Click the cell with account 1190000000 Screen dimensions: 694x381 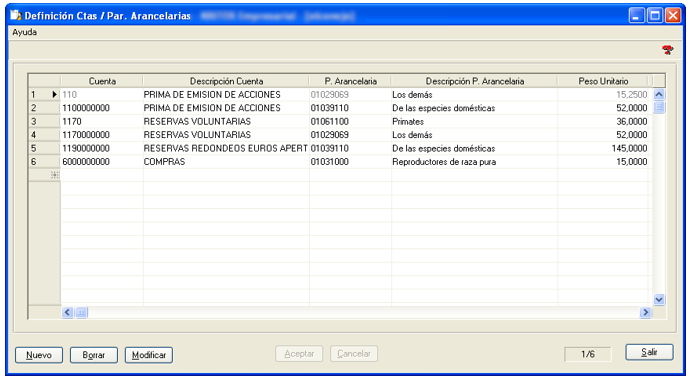click(x=102, y=148)
